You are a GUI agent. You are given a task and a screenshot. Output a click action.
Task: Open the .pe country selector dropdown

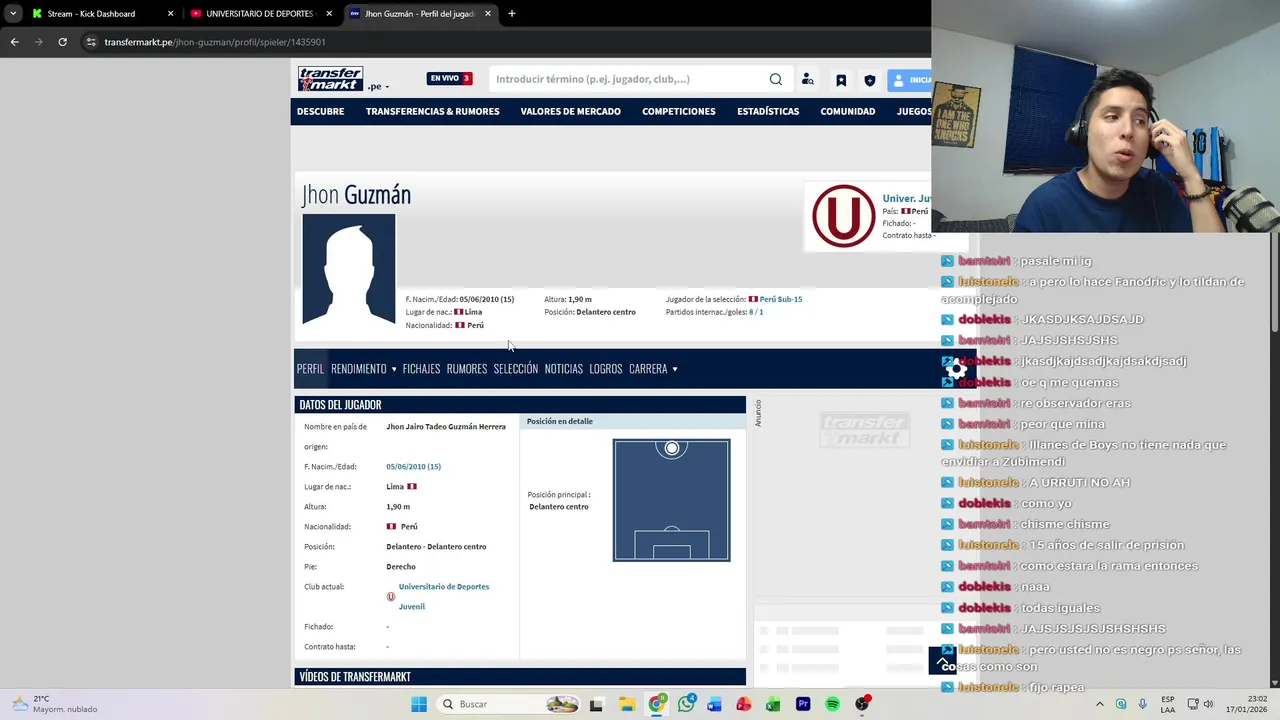click(378, 87)
